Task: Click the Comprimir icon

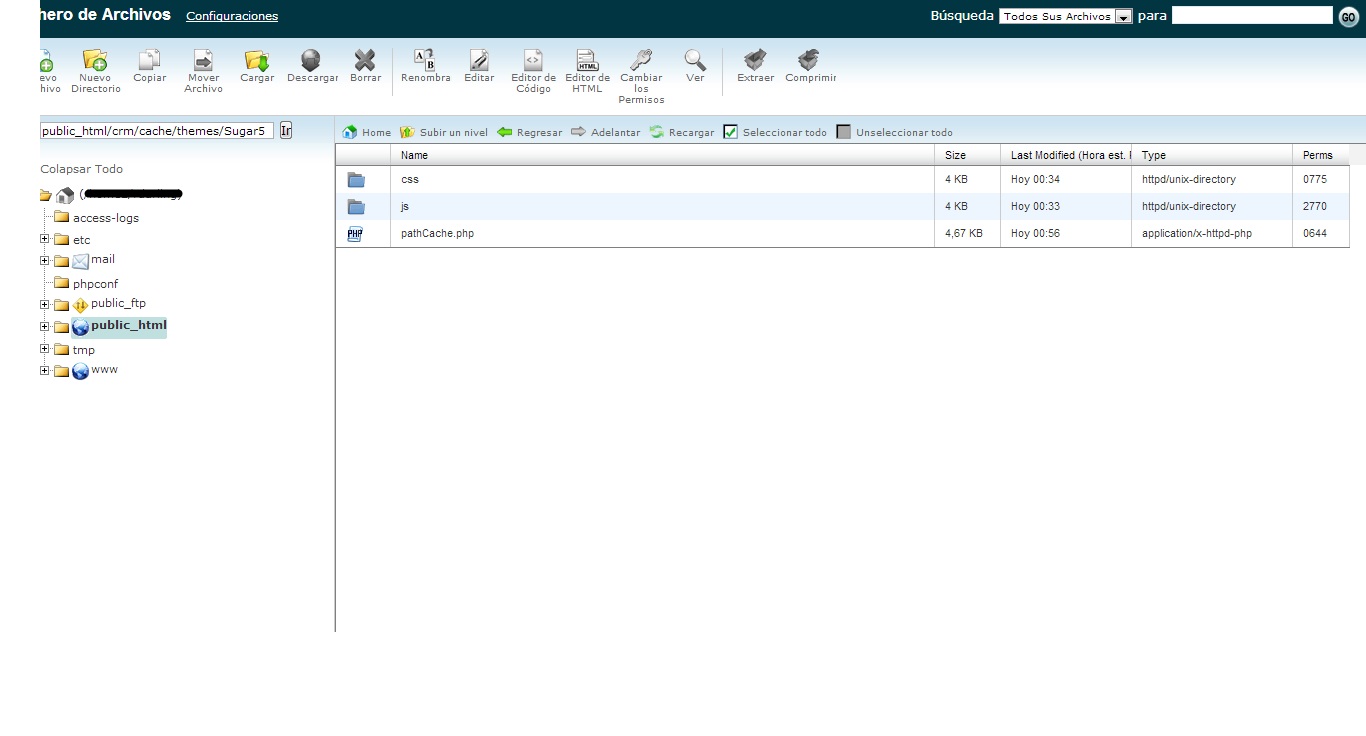Action: click(x=809, y=61)
